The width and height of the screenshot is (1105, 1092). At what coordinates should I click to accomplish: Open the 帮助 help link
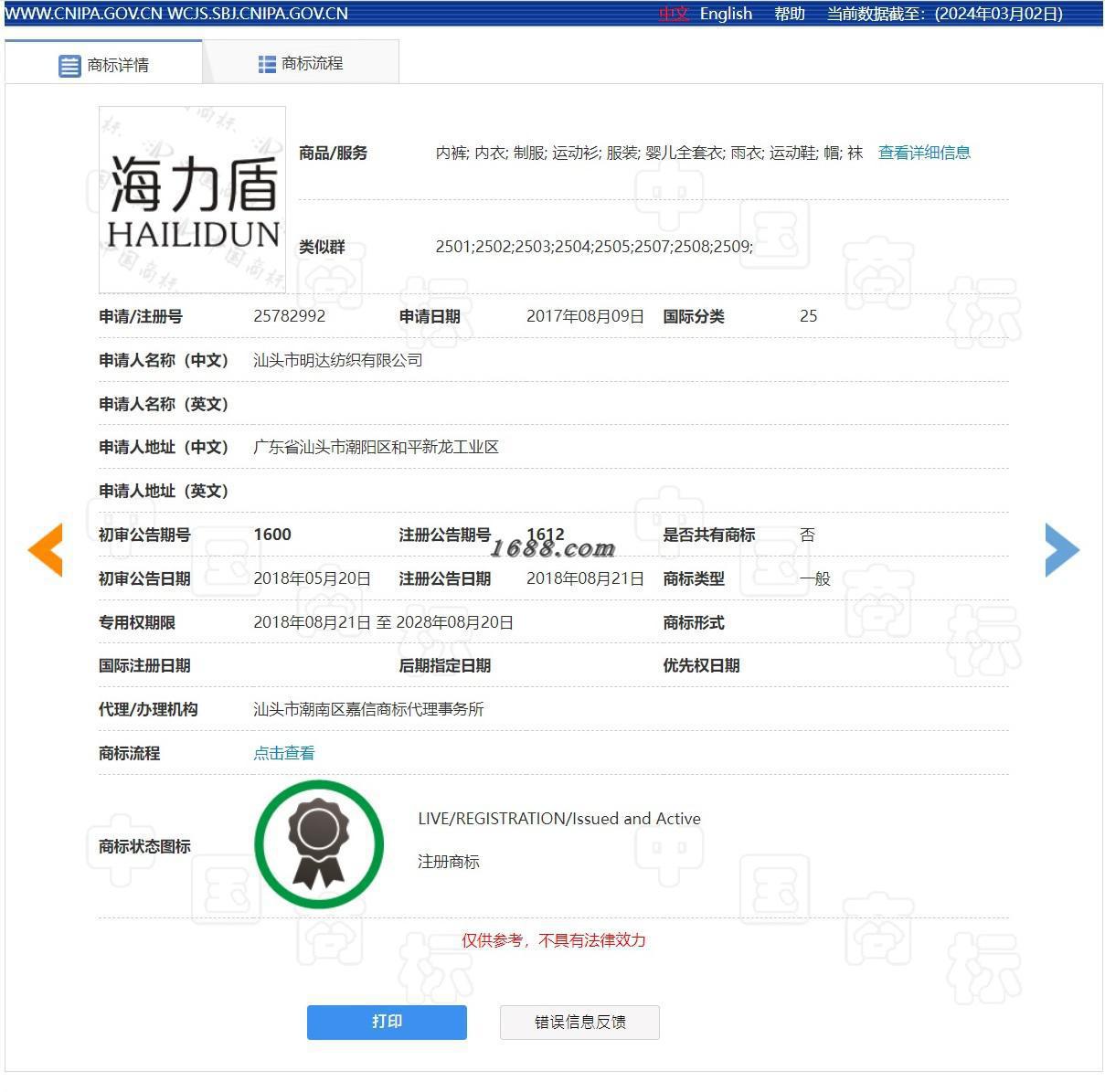coord(790,14)
